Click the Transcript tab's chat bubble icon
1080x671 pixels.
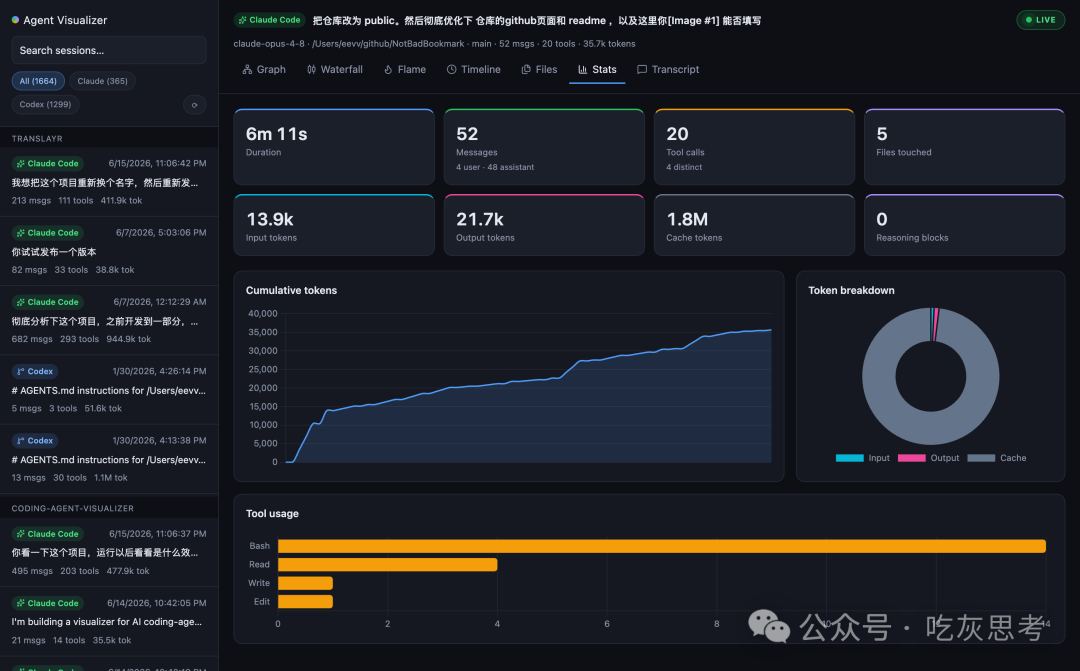pyautogui.click(x=642, y=70)
